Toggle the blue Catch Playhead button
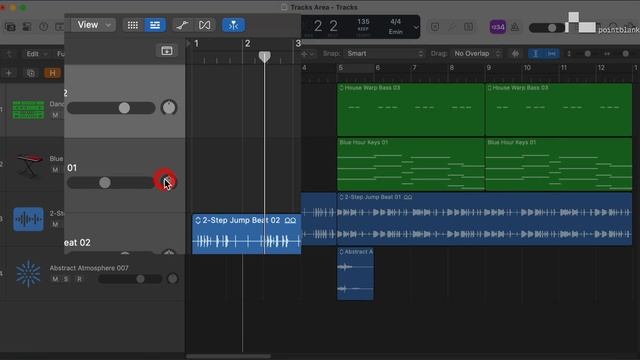This screenshot has height=360, width=640. (233, 25)
